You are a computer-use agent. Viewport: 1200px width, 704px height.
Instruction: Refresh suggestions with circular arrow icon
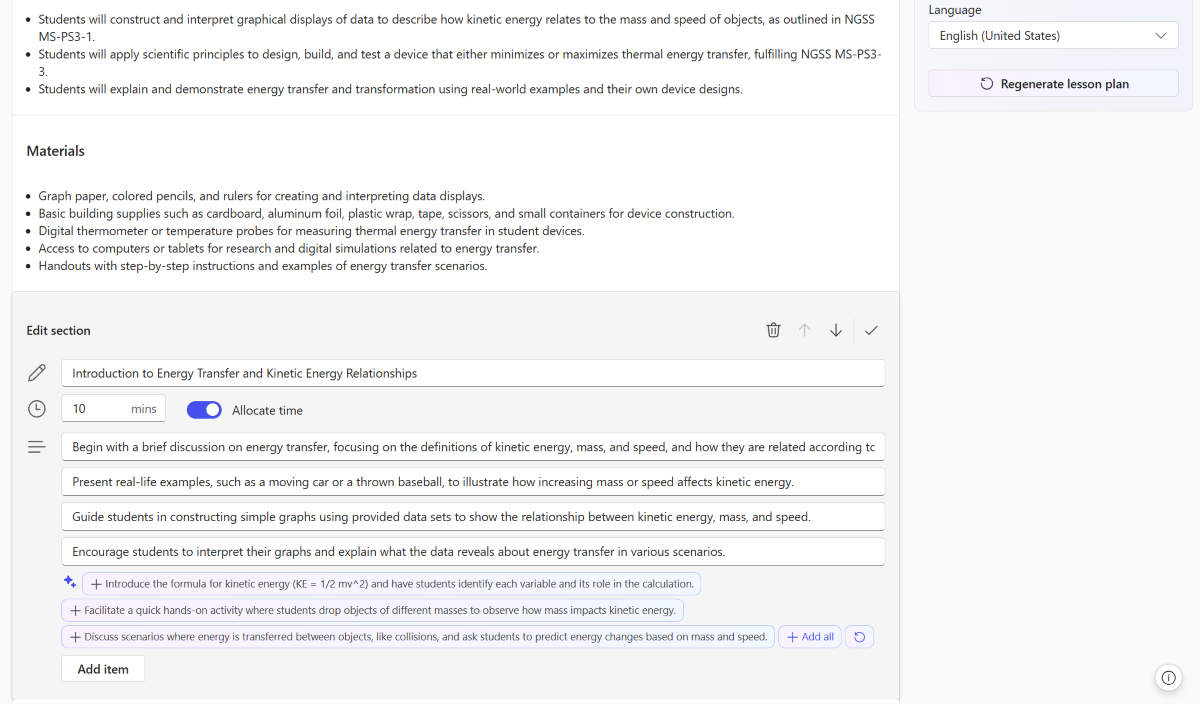[x=859, y=637]
